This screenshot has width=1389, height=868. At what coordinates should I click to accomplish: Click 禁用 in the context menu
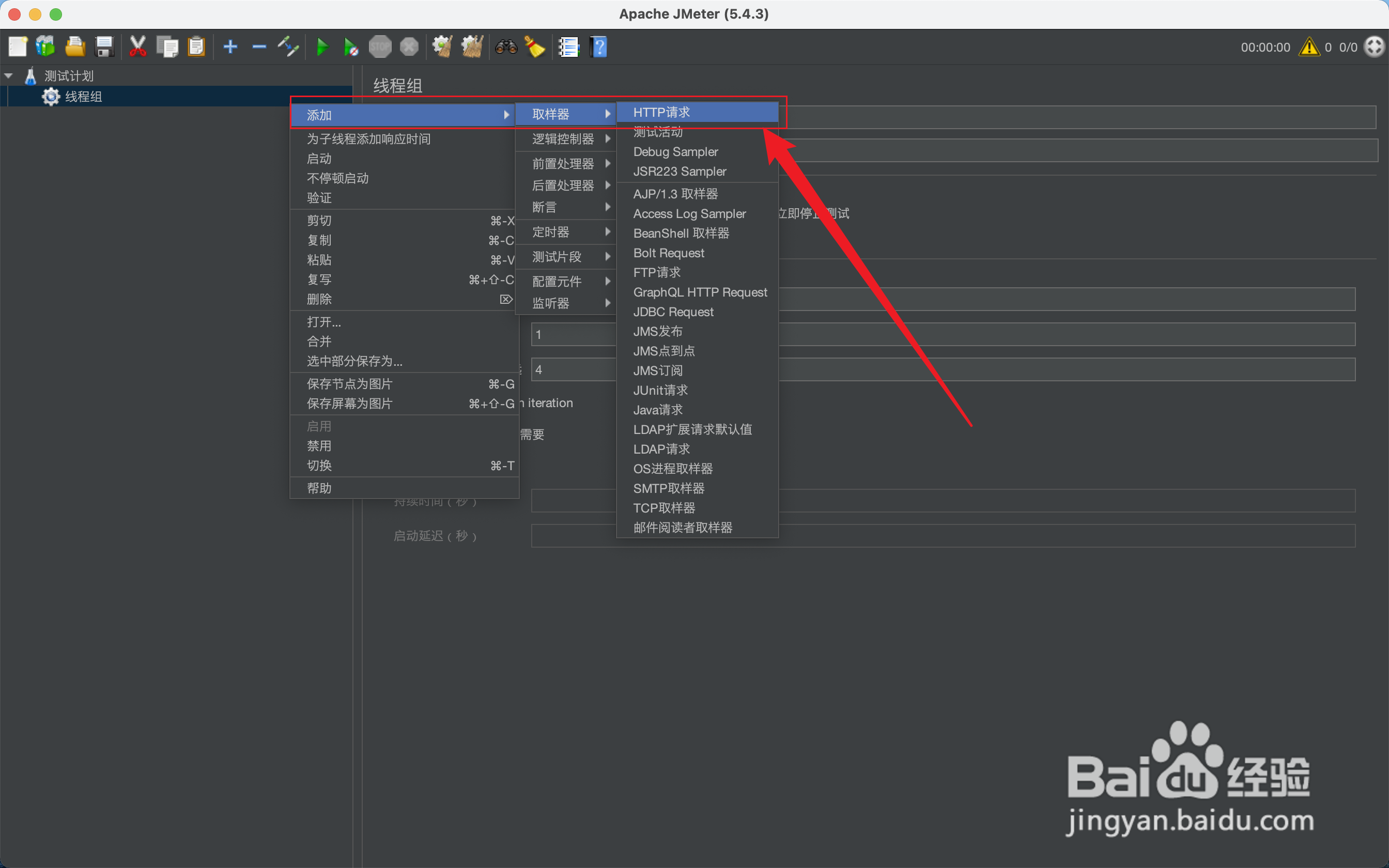coord(319,446)
